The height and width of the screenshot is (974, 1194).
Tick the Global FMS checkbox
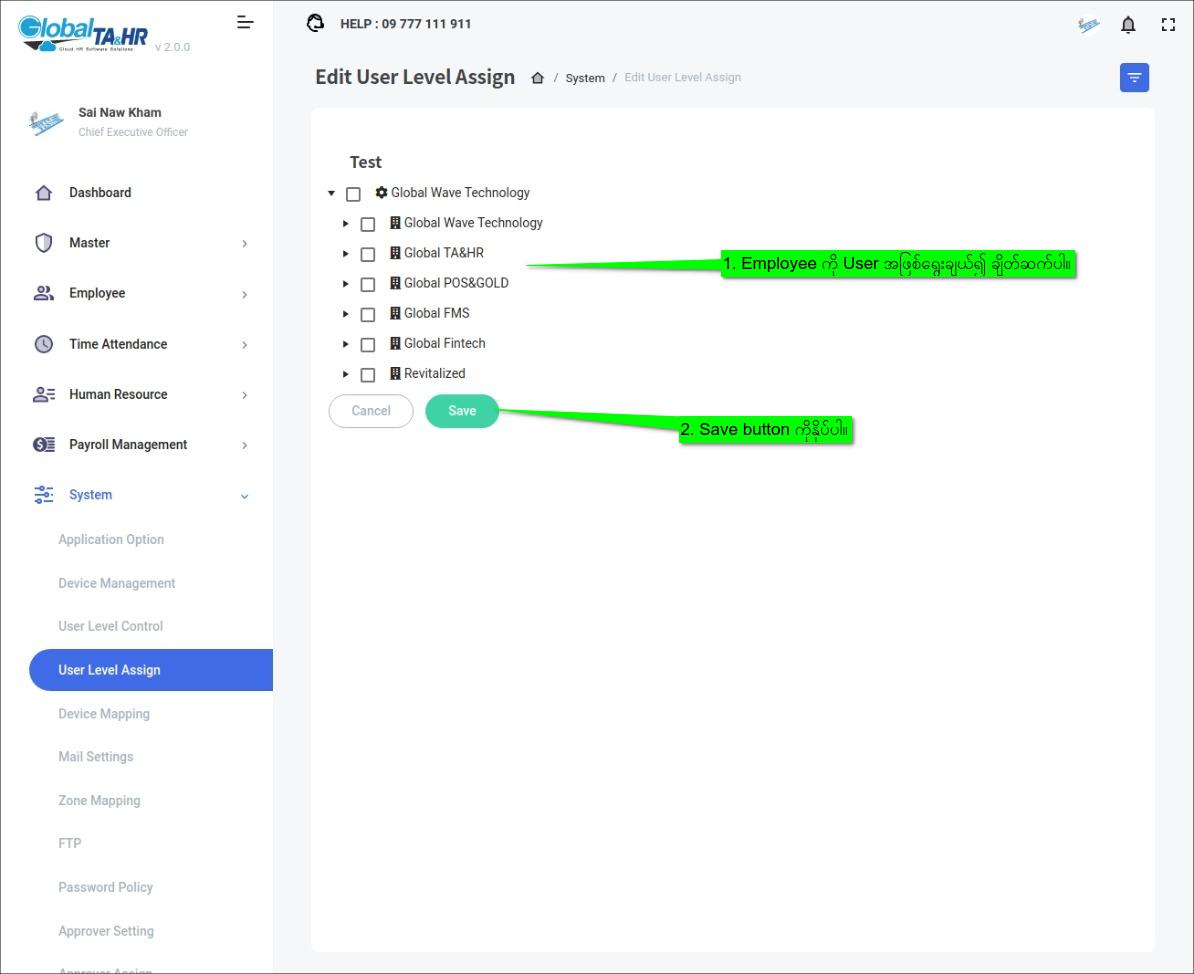(368, 314)
